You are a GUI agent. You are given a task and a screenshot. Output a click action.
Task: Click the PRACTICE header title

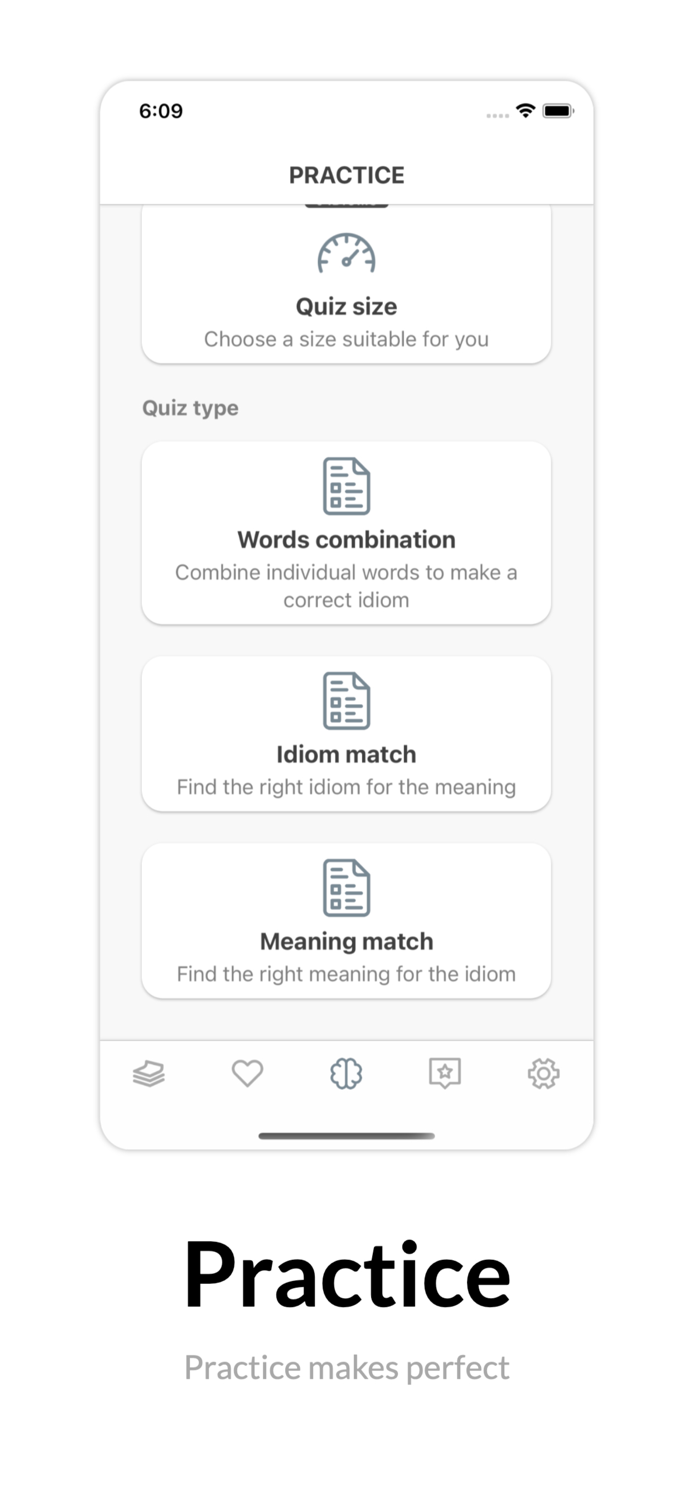point(346,175)
